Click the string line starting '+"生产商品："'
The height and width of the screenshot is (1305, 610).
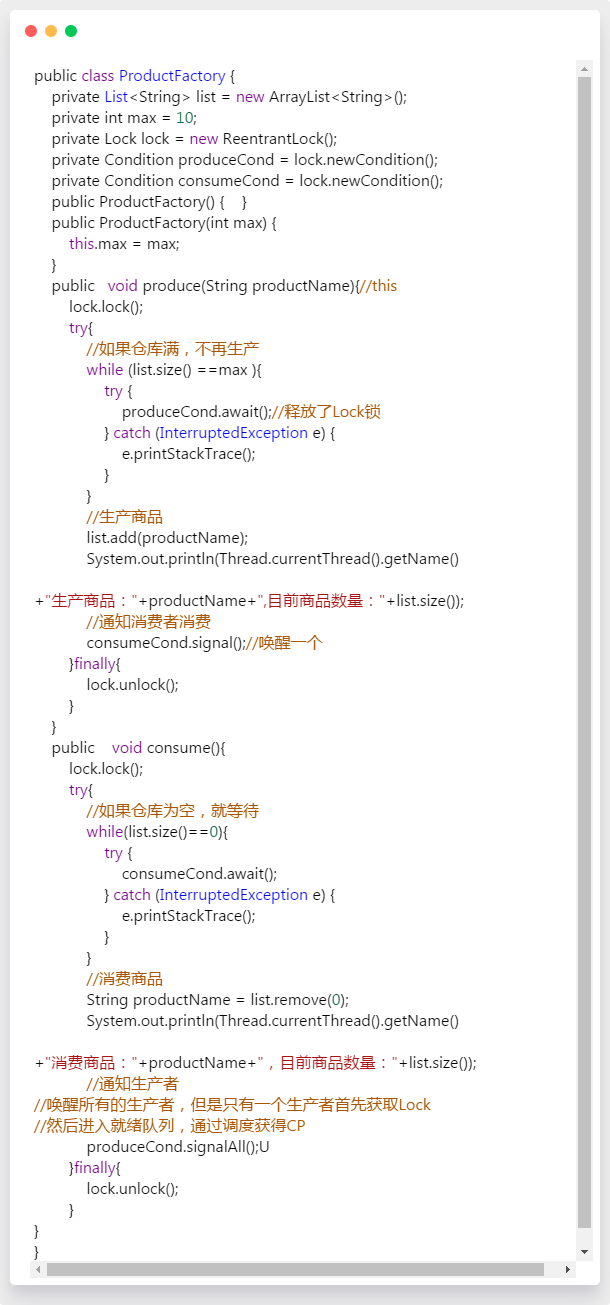pyautogui.click(x=249, y=601)
